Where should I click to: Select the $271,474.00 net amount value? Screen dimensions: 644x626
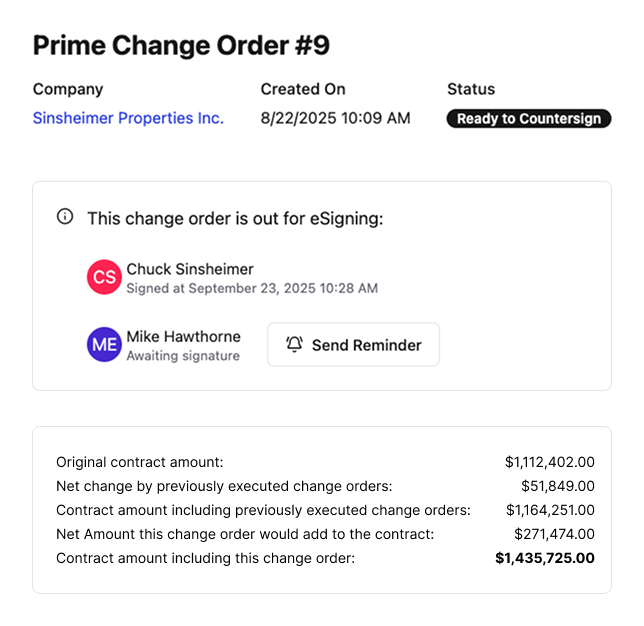(553, 534)
